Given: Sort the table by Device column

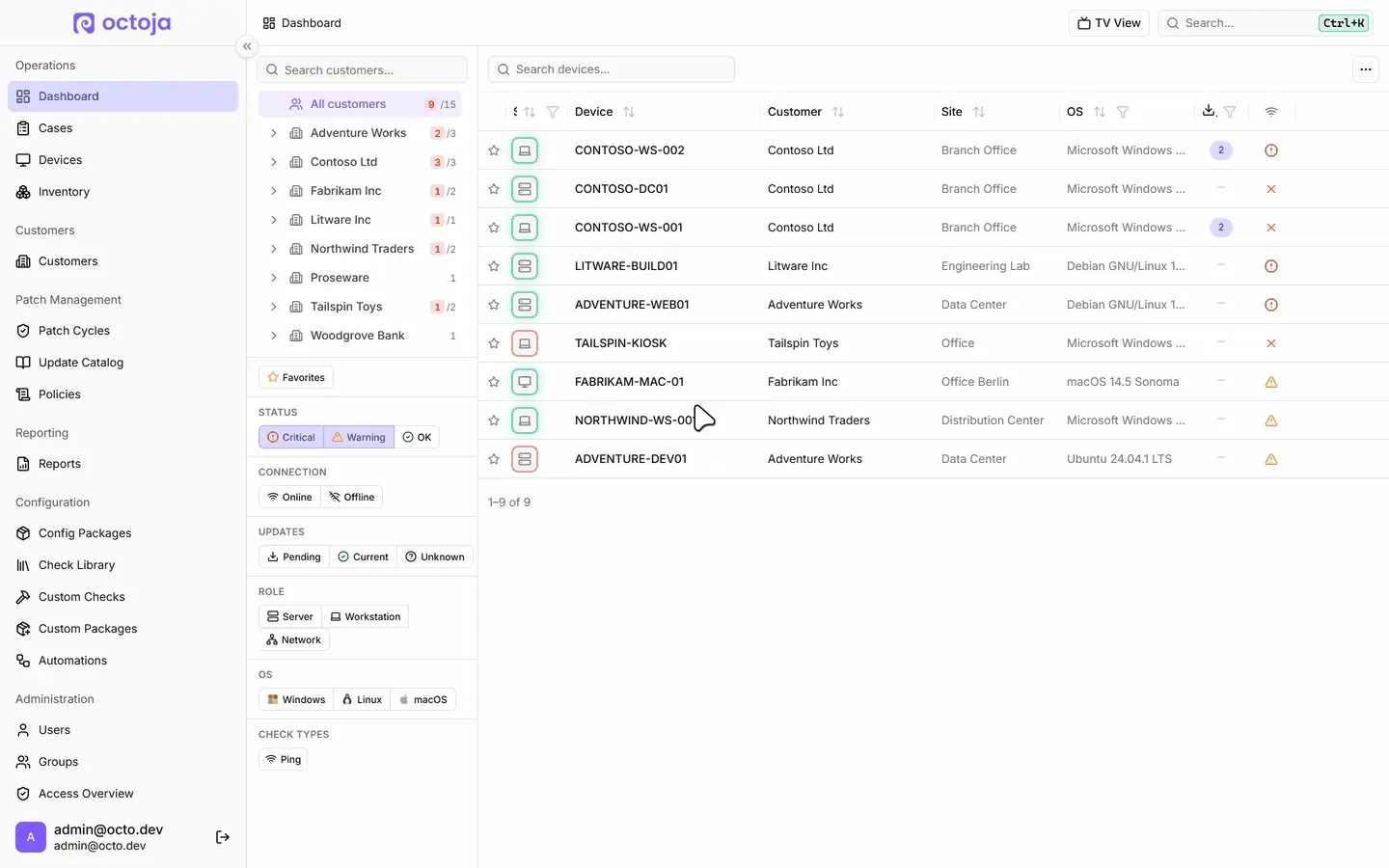Looking at the screenshot, I should coord(629,112).
